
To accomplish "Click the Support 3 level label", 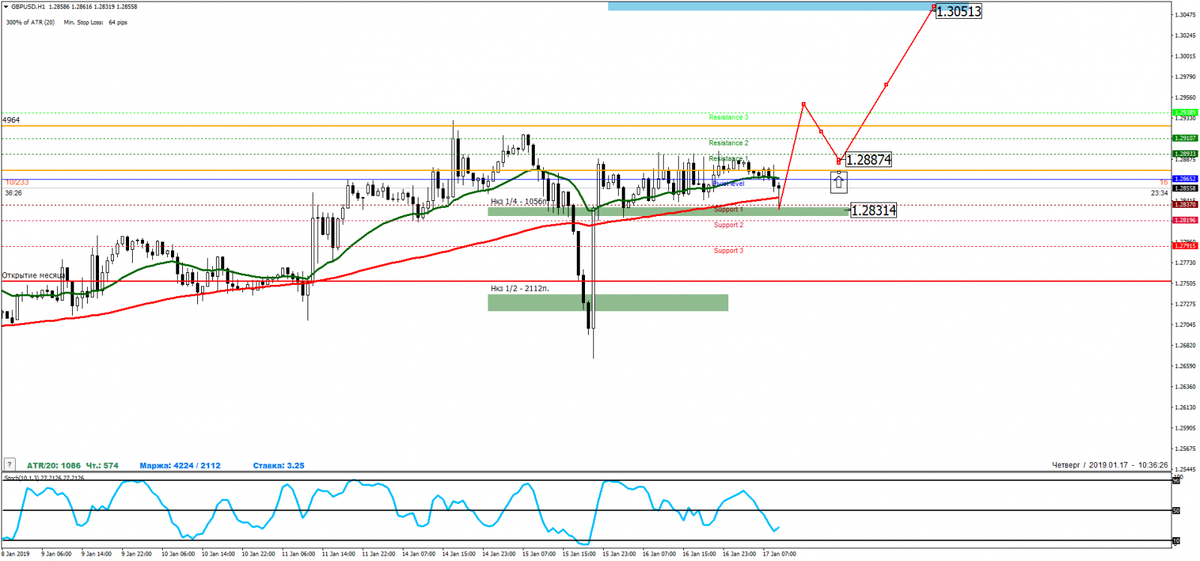I will [728, 250].
